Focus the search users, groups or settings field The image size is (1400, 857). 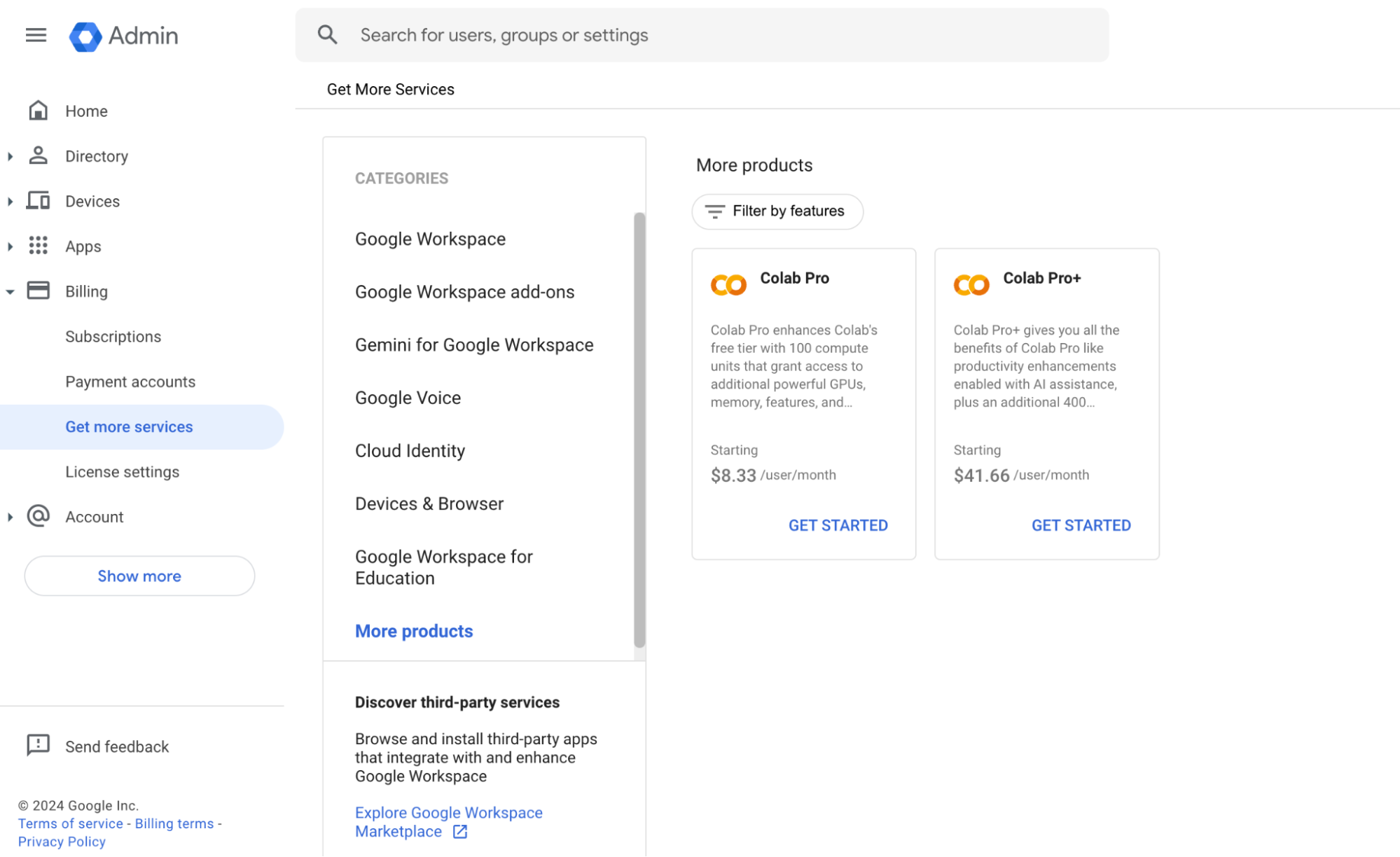point(702,35)
